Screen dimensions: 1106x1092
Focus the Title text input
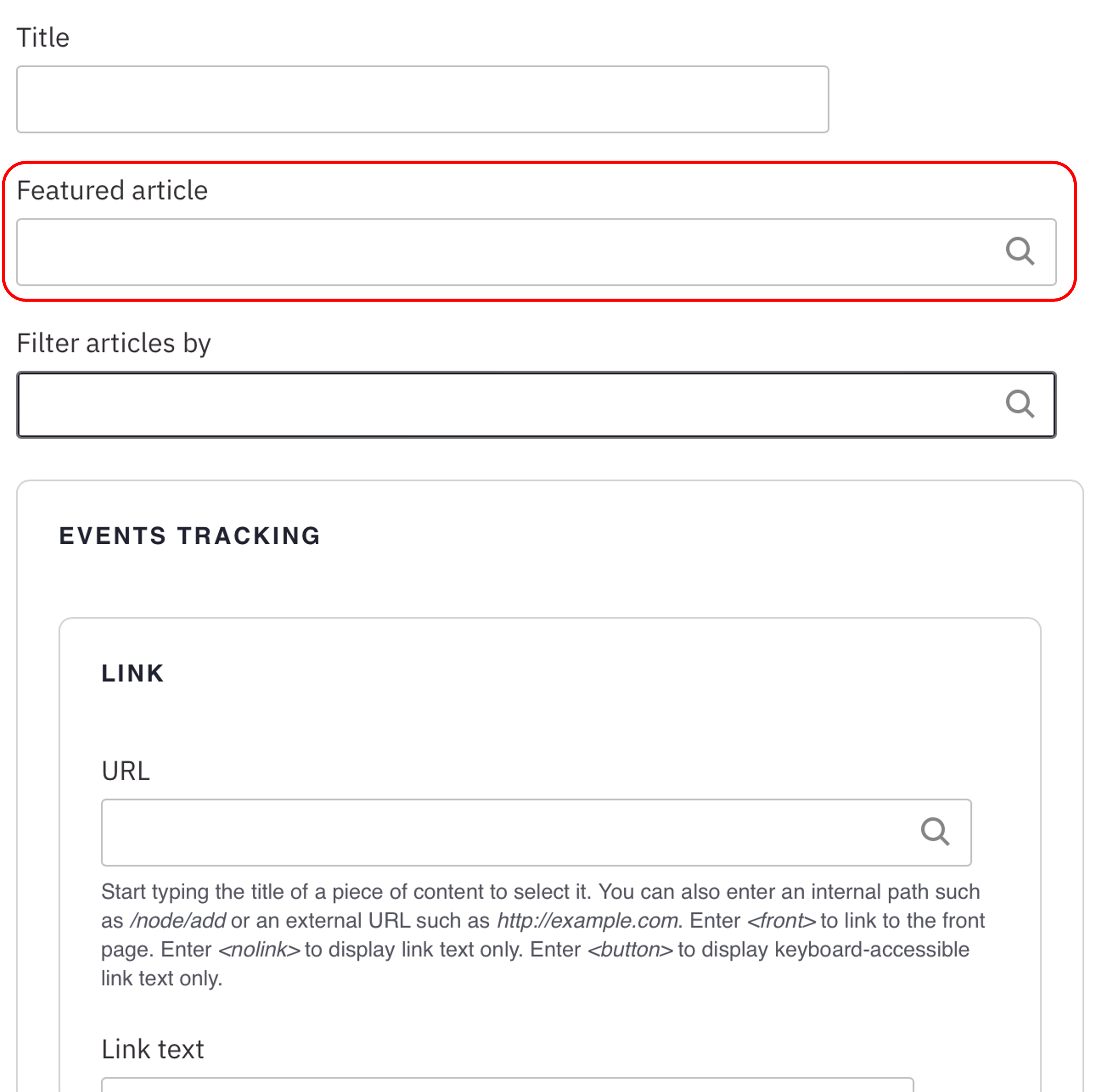(x=422, y=99)
